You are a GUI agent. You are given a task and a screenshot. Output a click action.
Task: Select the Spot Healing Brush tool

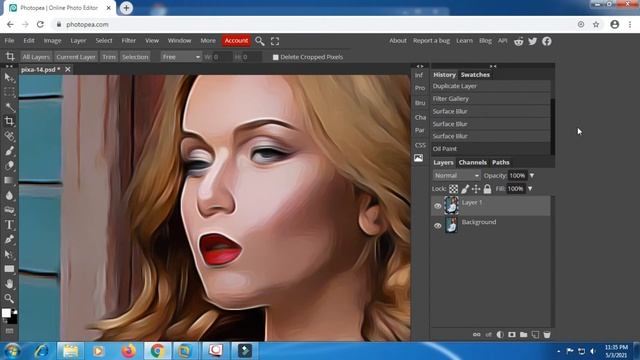coord(9,136)
